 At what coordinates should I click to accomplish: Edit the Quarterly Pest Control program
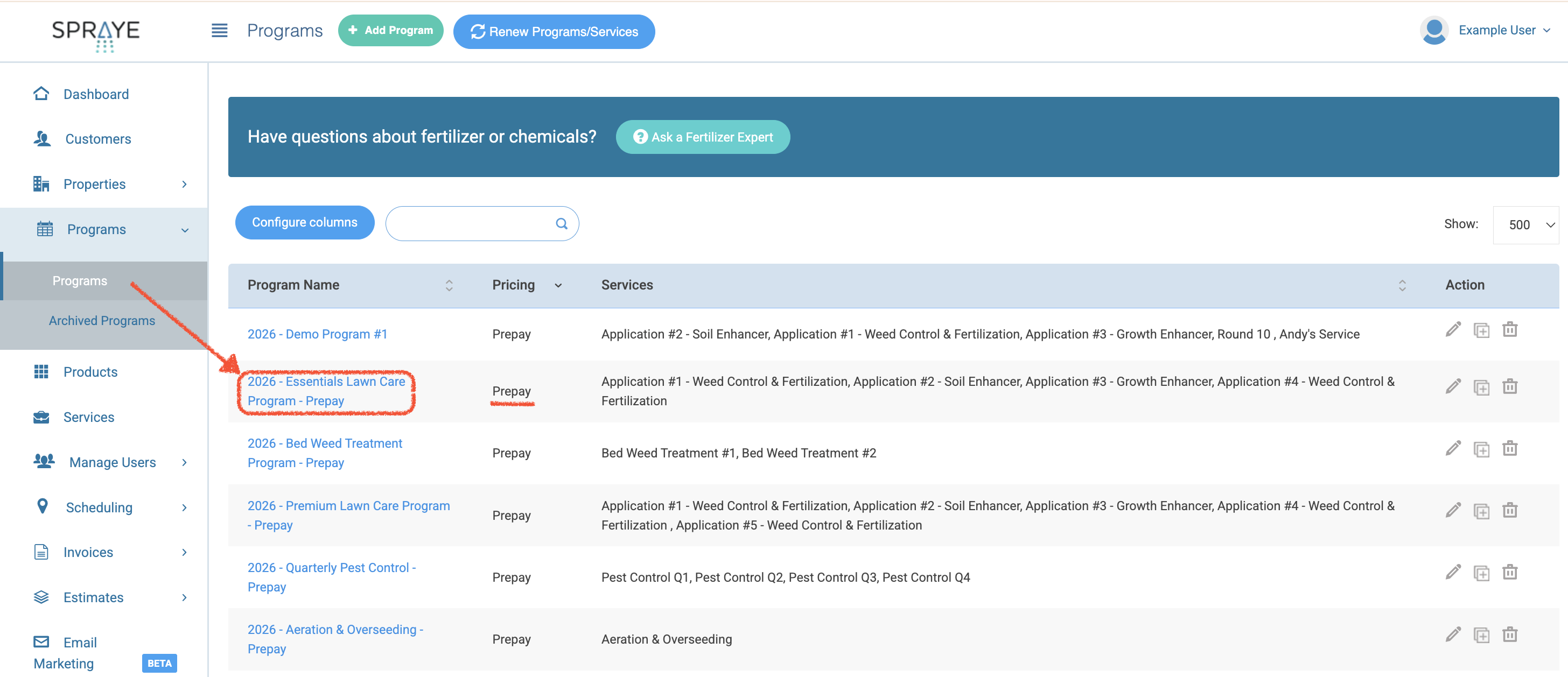[1453, 573]
